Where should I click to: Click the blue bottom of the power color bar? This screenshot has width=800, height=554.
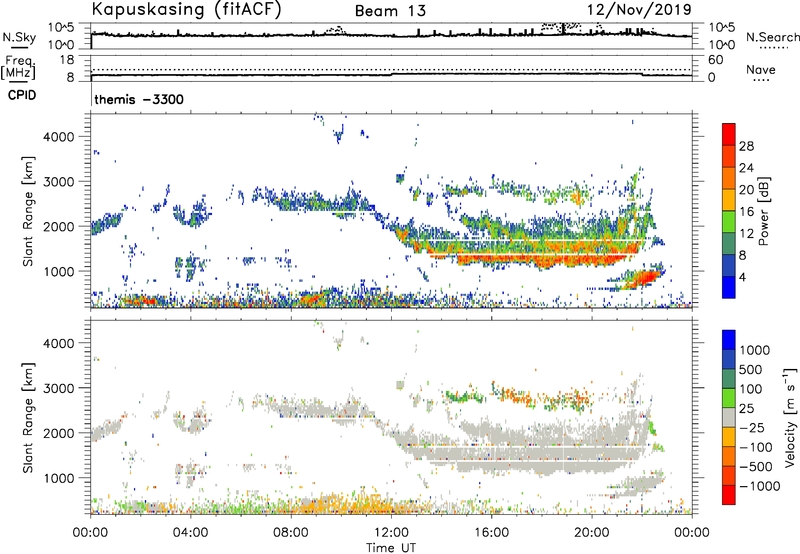click(x=729, y=287)
